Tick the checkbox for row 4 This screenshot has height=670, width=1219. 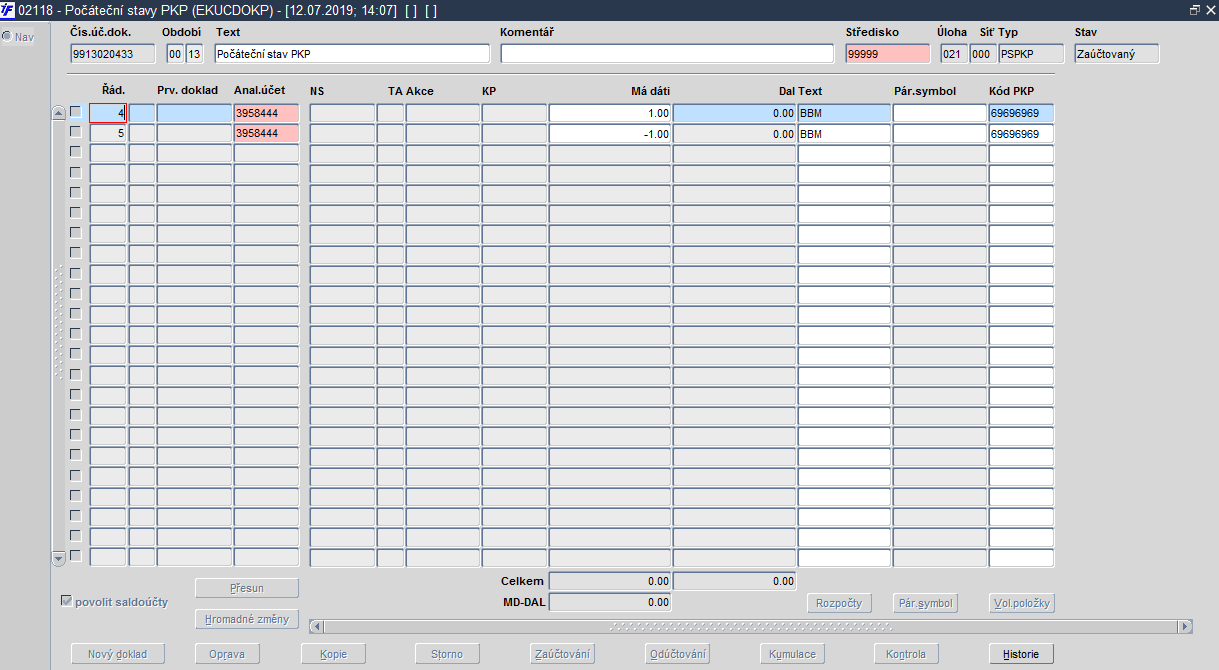[75, 111]
